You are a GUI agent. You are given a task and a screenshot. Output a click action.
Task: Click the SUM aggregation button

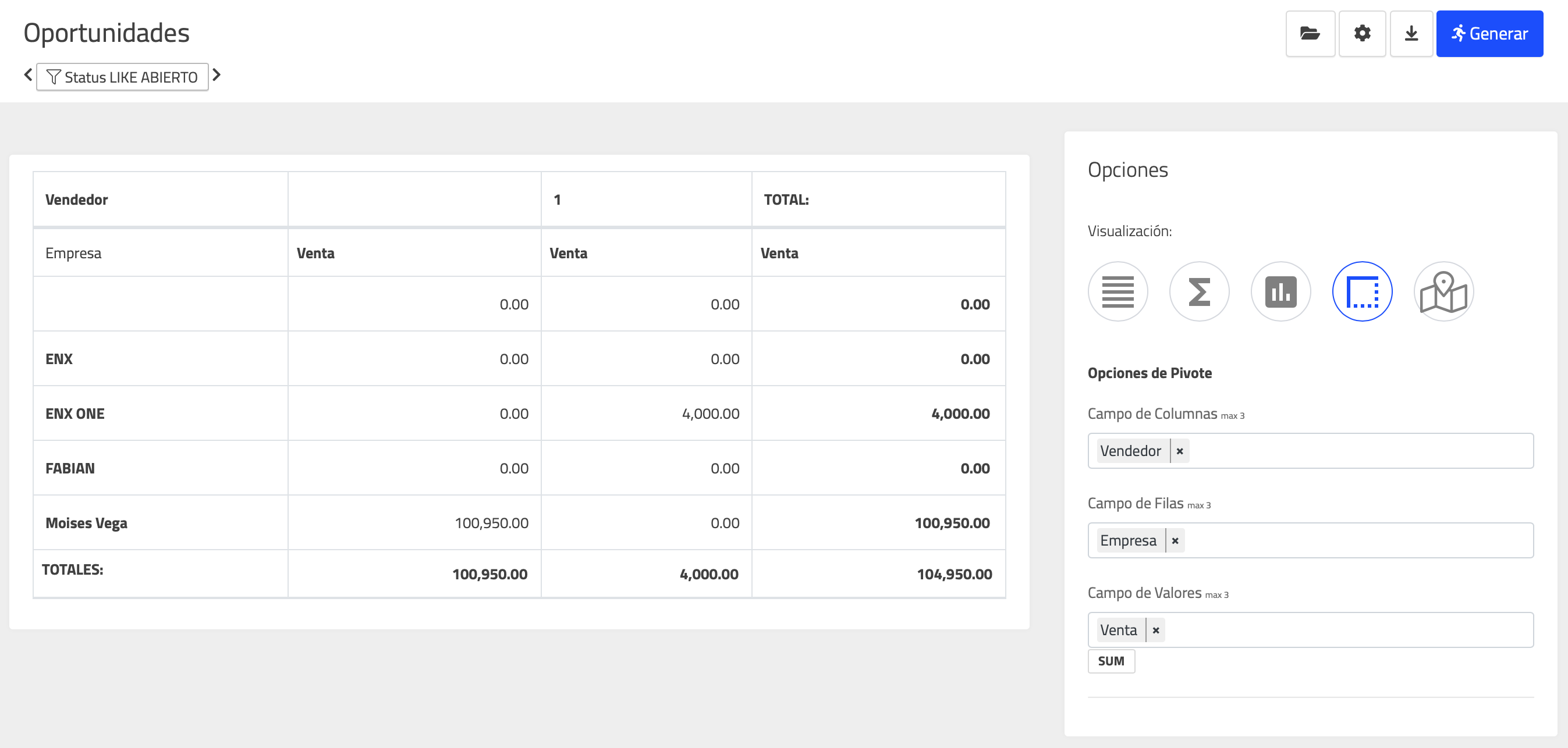click(1111, 661)
